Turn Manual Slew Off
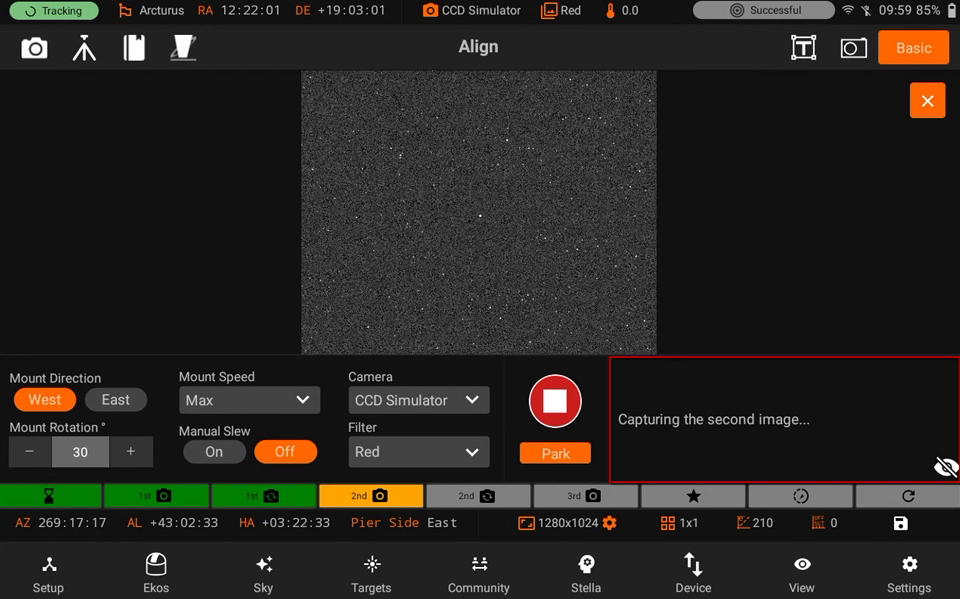Screen dimensions: 960x599 coord(285,452)
